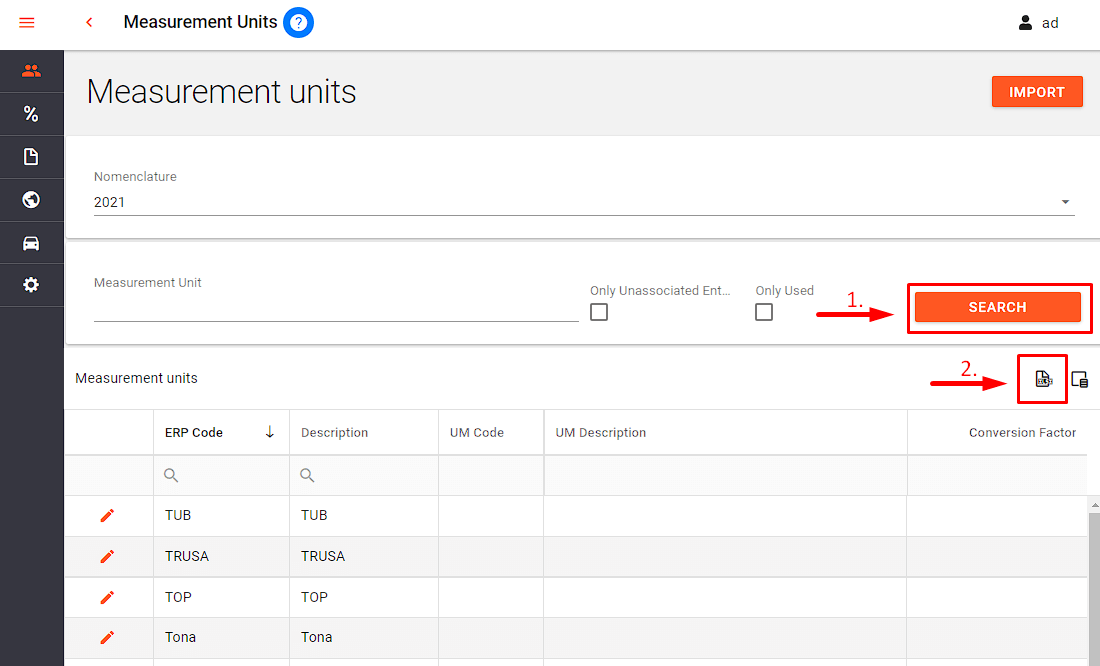
Task: Open the people section in sidebar
Action: pyautogui.click(x=31, y=71)
